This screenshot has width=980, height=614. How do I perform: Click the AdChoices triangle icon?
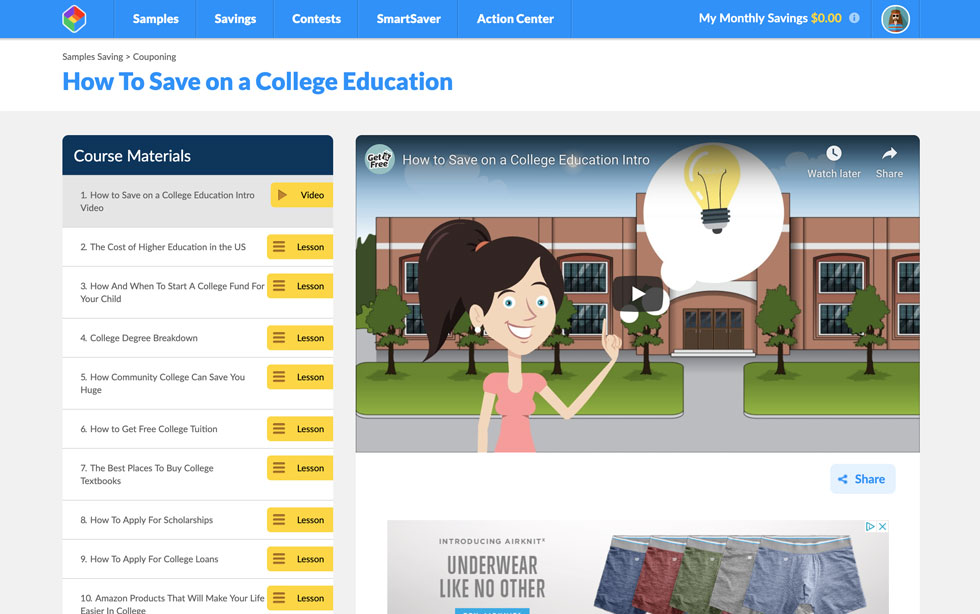[x=870, y=527]
